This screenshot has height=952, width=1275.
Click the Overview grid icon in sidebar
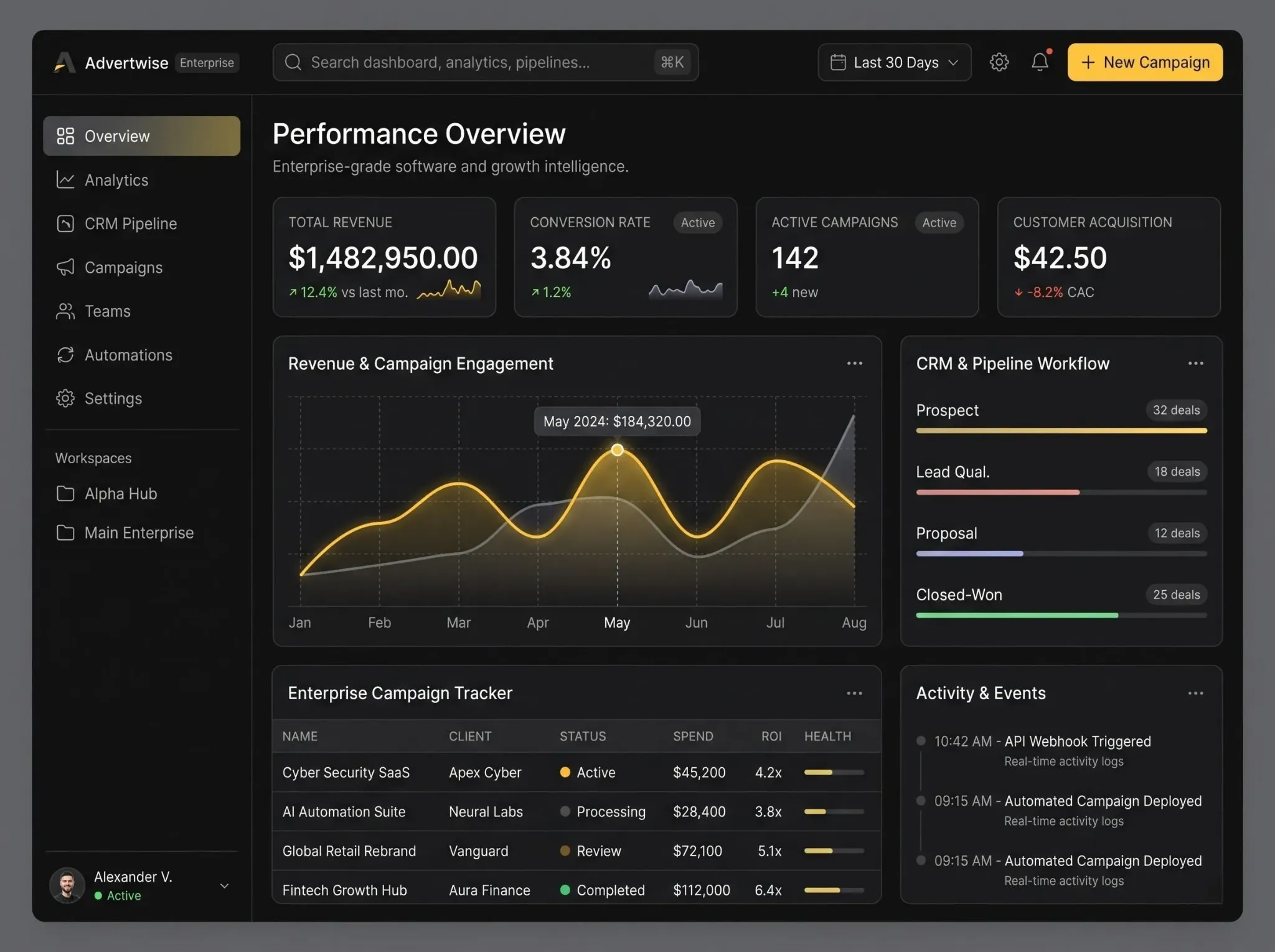point(65,136)
